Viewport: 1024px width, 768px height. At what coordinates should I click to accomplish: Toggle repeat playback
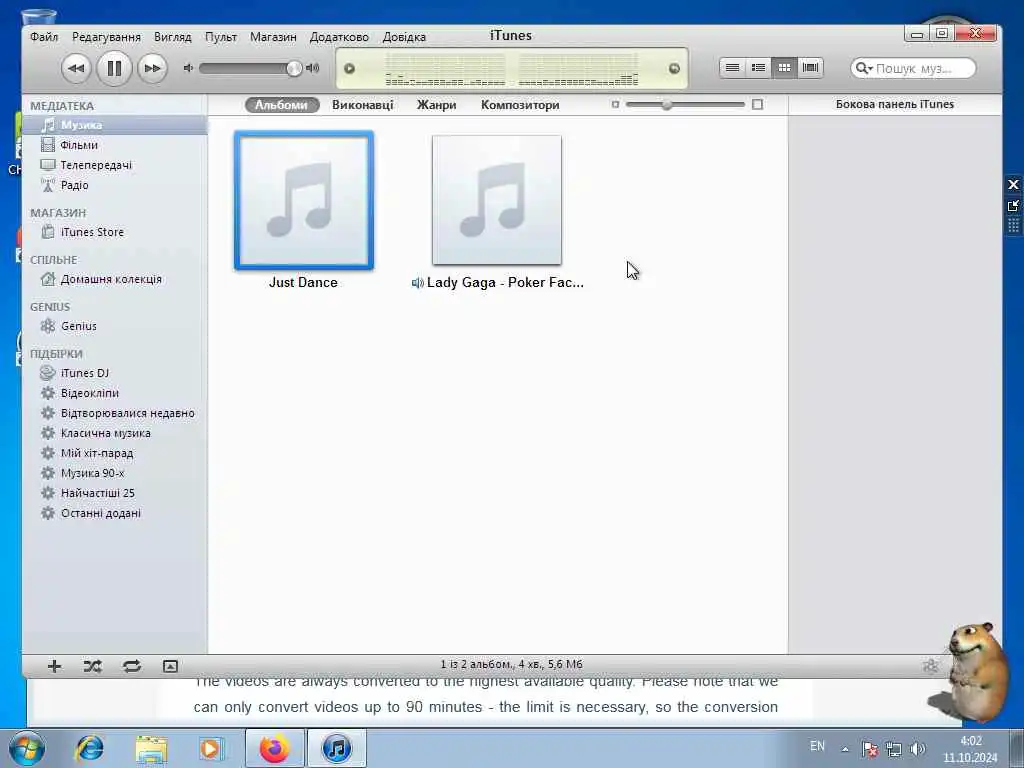click(132, 666)
